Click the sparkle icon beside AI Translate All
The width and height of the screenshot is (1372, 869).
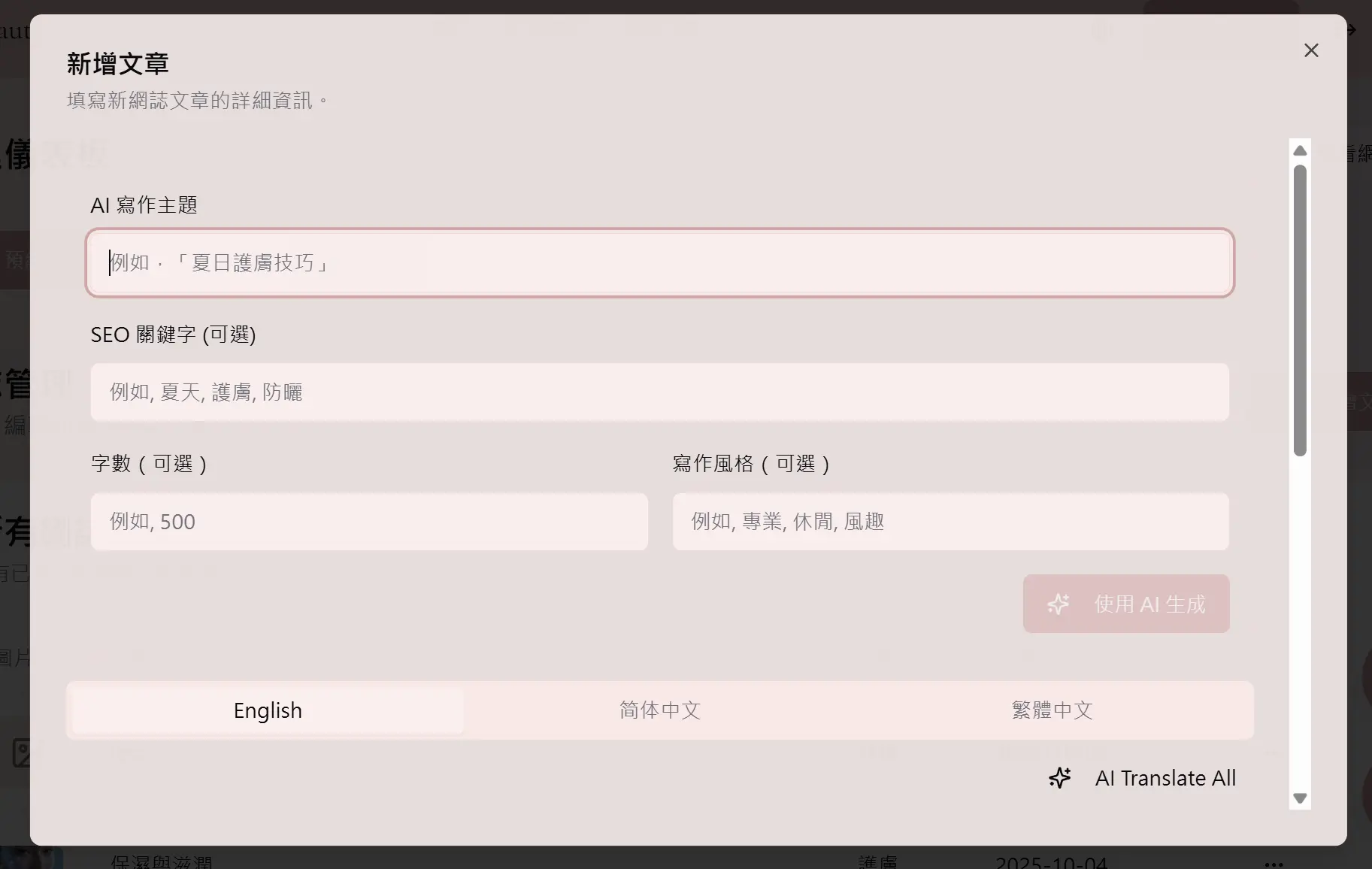1060,778
